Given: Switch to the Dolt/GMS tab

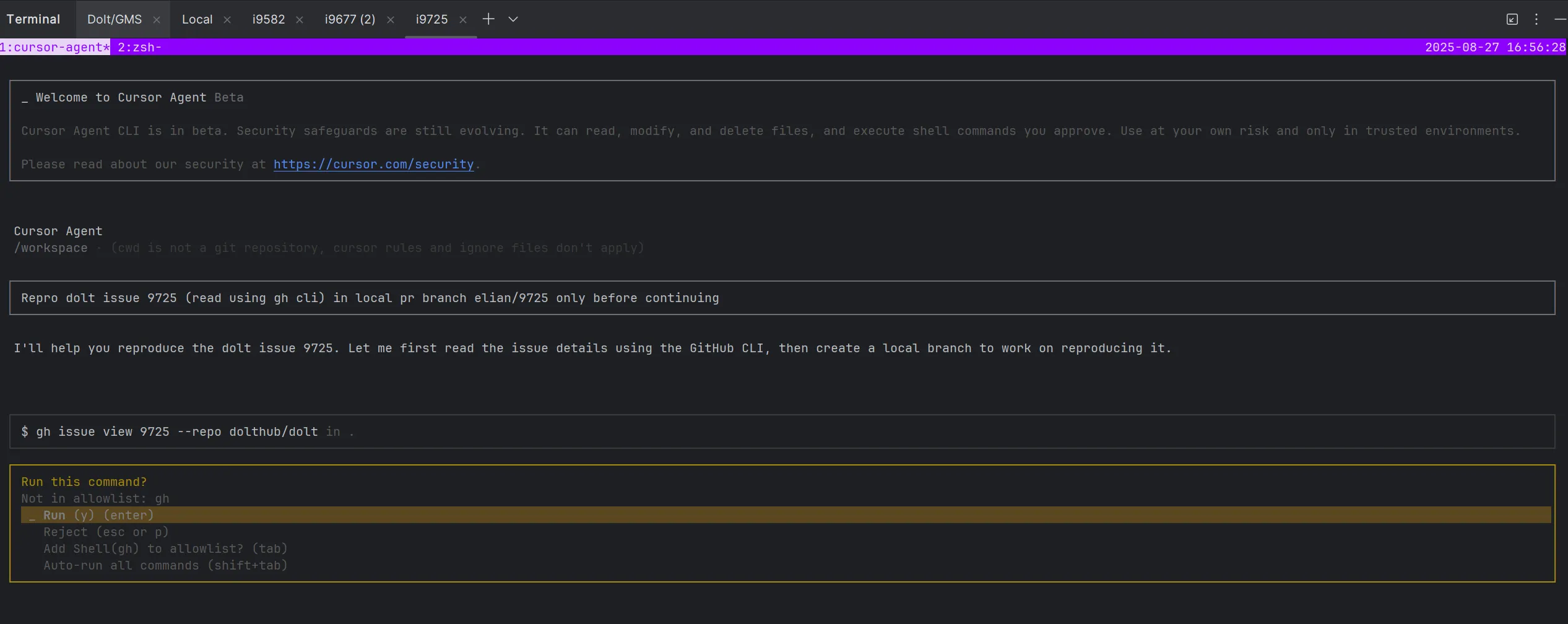Looking at the screenshot, I should click(115, 19).
